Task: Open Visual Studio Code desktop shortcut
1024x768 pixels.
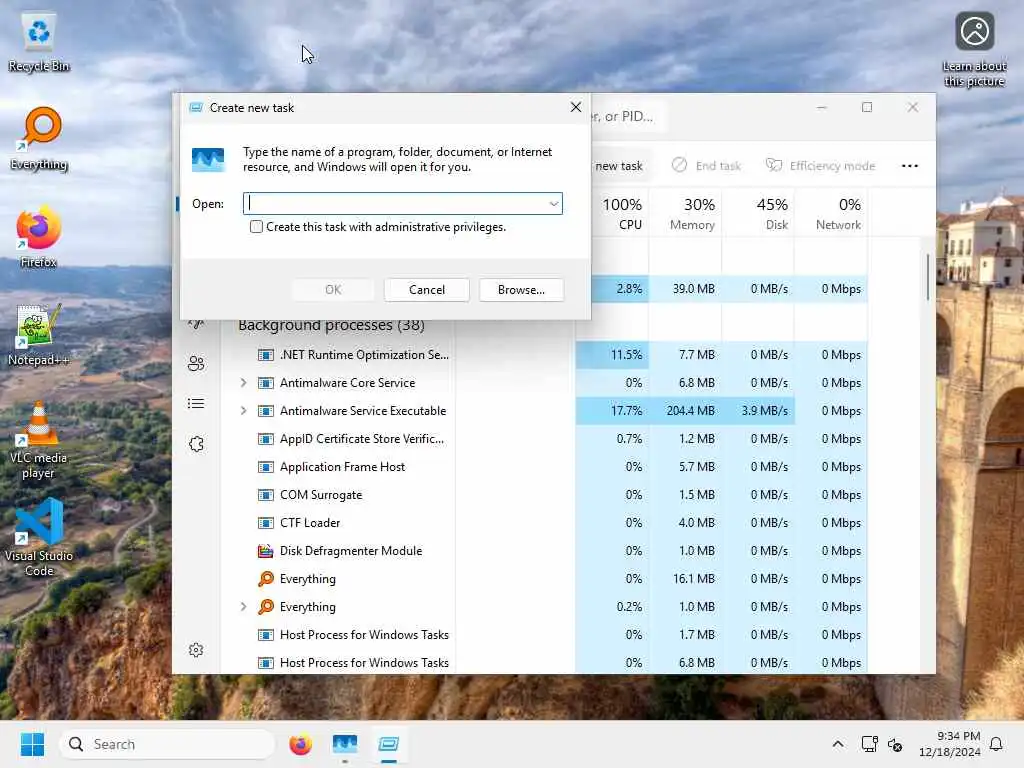Action: [x=39, y=537]
